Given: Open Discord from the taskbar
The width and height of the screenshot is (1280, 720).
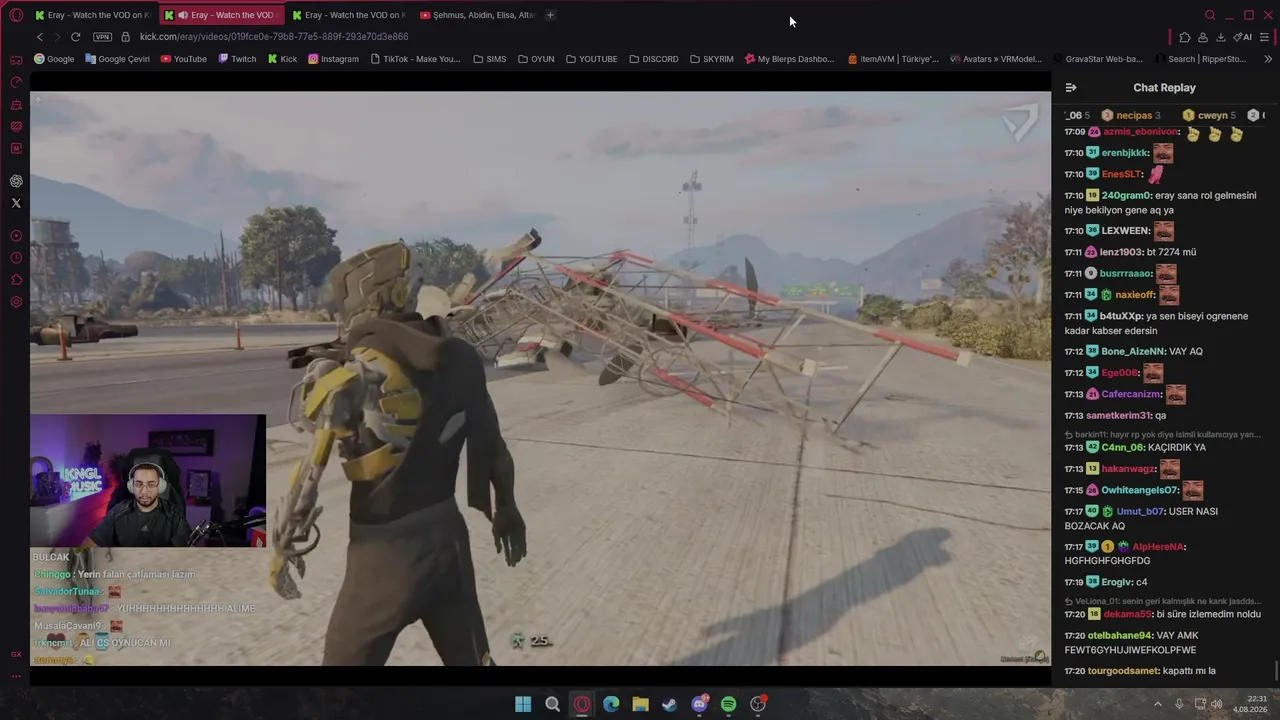Looking at the screenshot, I should 699,704.
